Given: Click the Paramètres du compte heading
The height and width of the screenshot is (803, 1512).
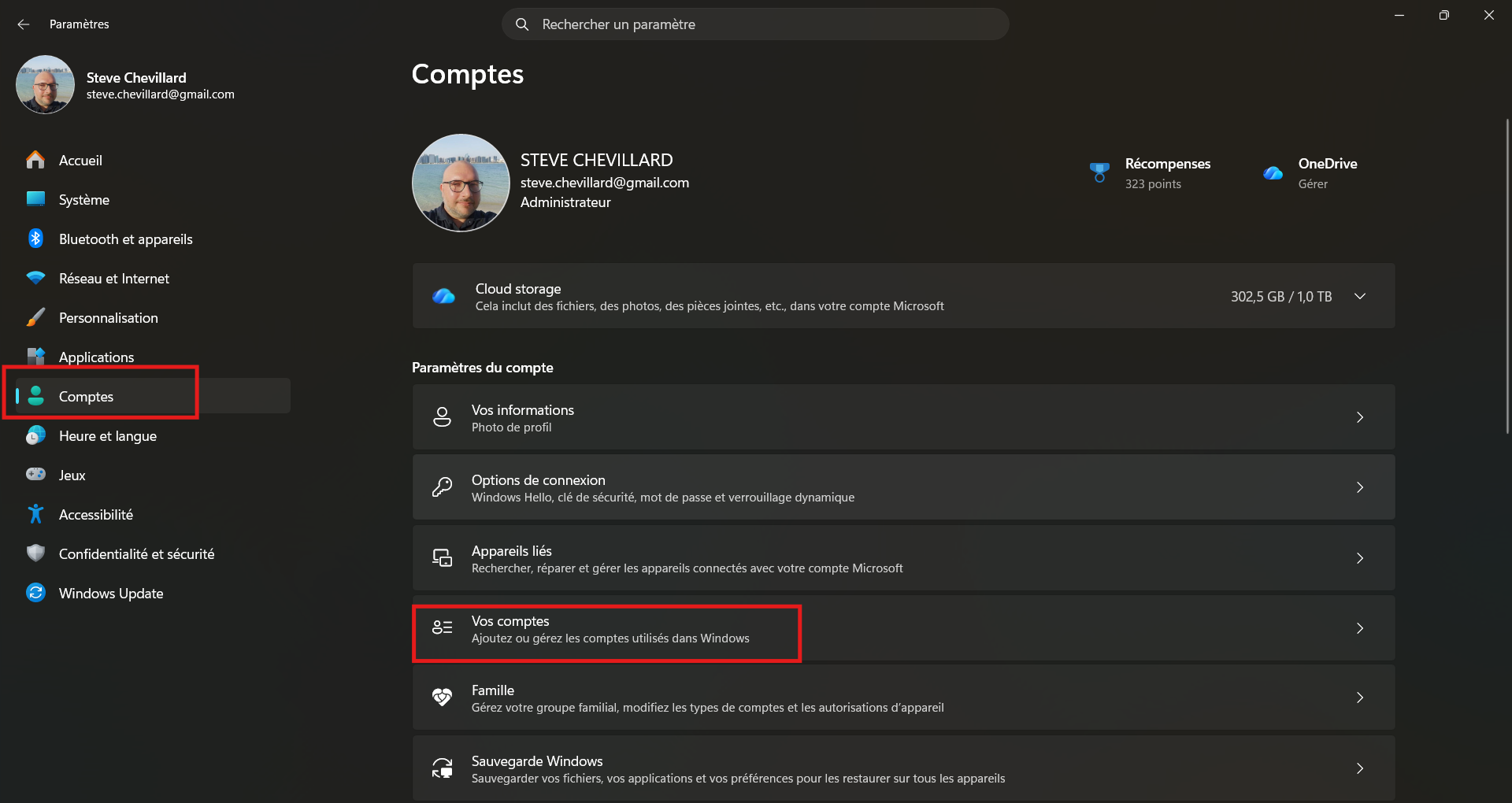Looking at the screenshot, I should (483, 368).
